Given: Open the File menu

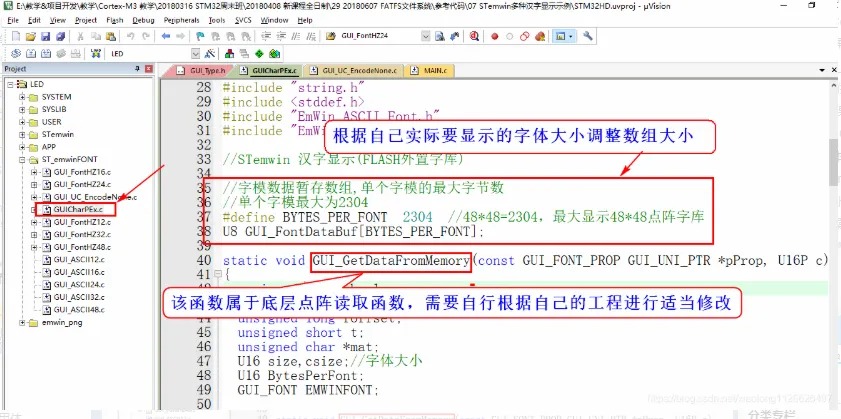Looking at the screenshot, I should (x=13, y=20).
